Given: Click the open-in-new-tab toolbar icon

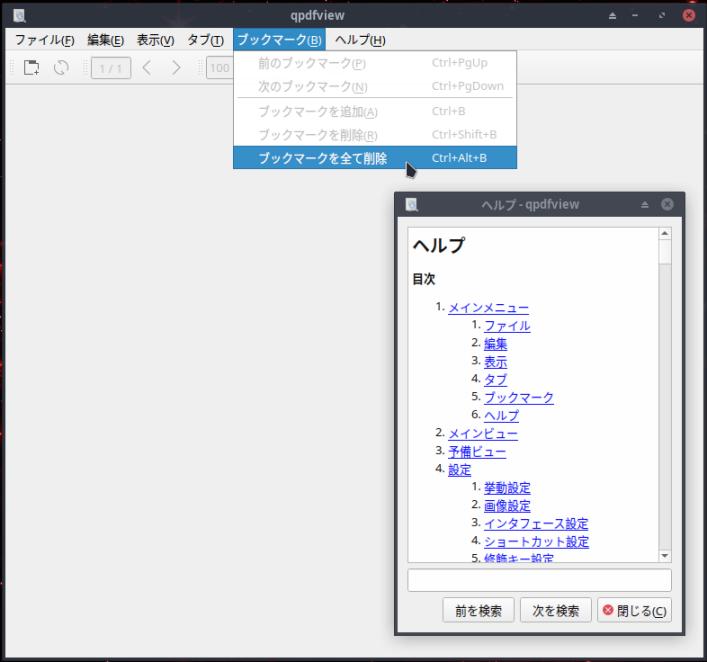Looking at the screenshot, I should (32, 68).
